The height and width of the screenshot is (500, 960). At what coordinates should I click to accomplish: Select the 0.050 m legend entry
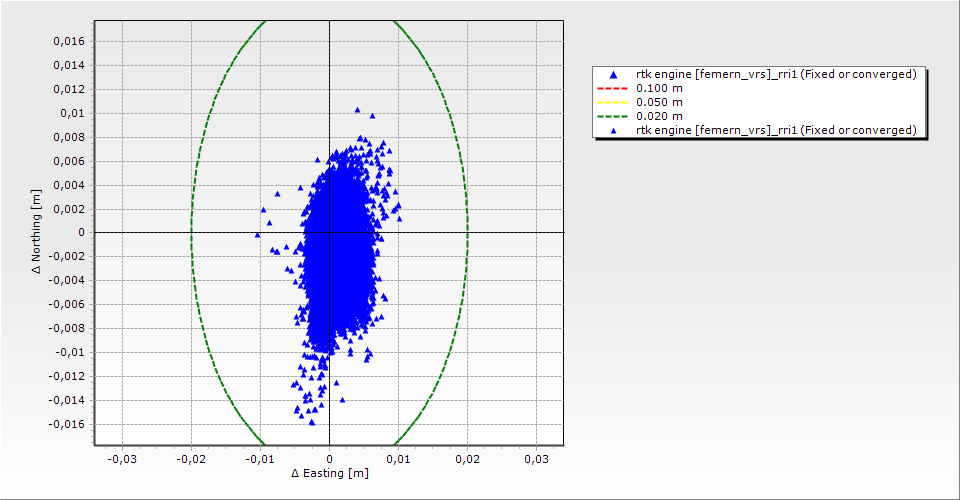(x=659, y=102)
